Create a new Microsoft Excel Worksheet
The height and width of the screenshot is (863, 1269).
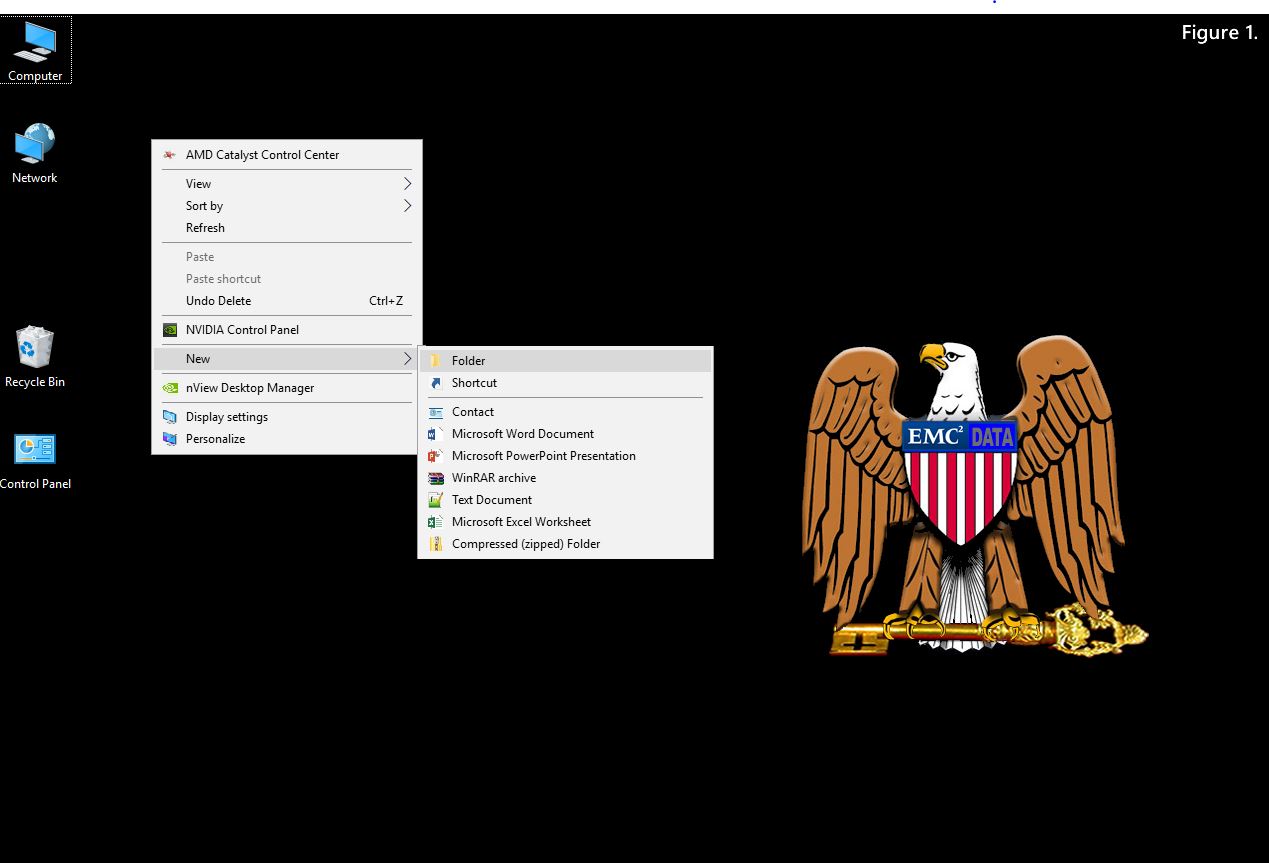[565, 522]
